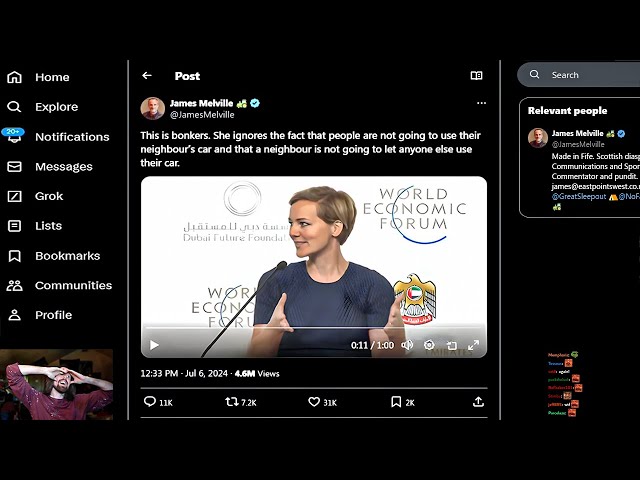This screenshot has height=480, width=640.
Task: Click the search magnifier icon
Action: click(x=534, y=74)
